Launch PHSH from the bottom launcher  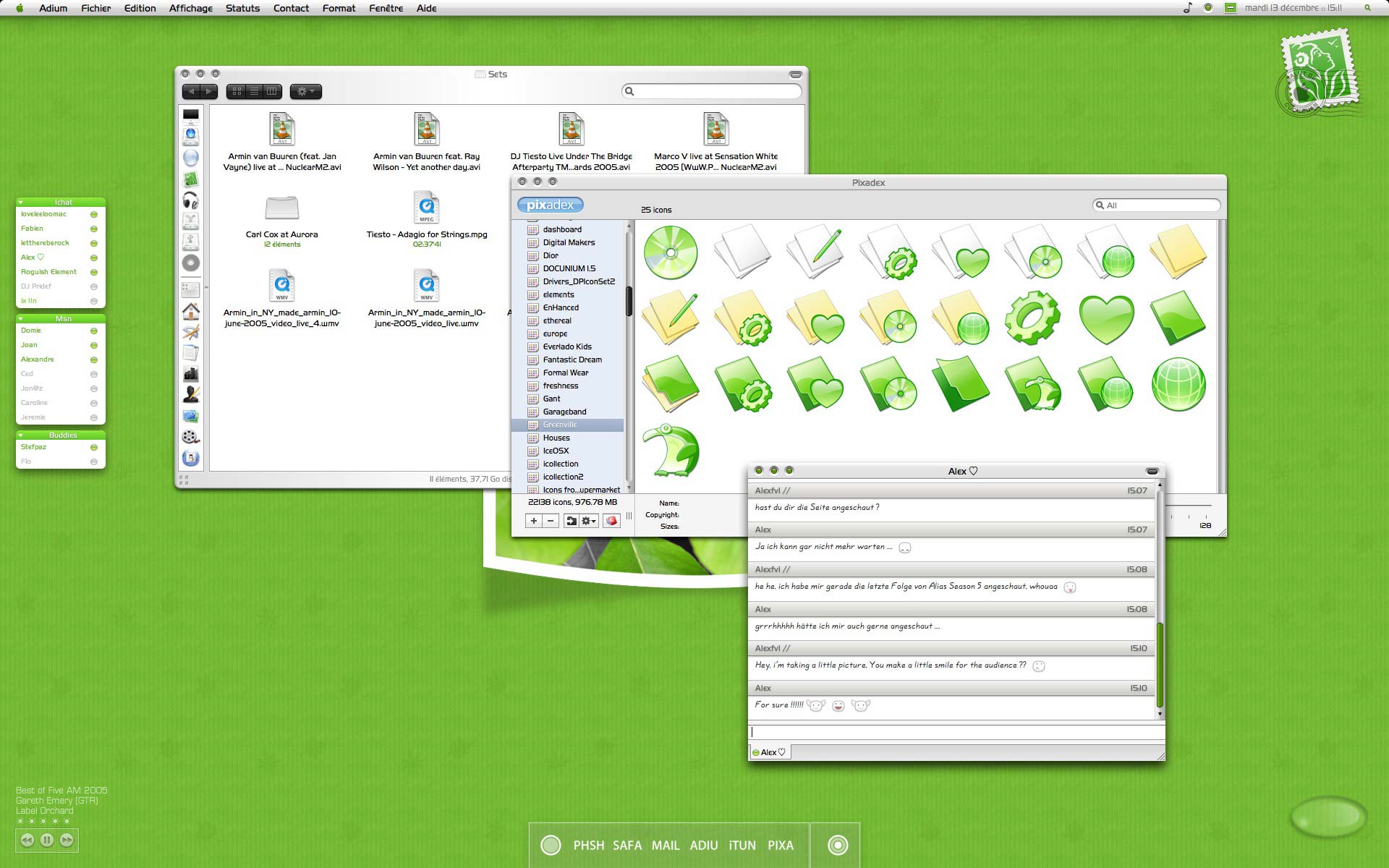pyautogui.click(x=589, y=845)
